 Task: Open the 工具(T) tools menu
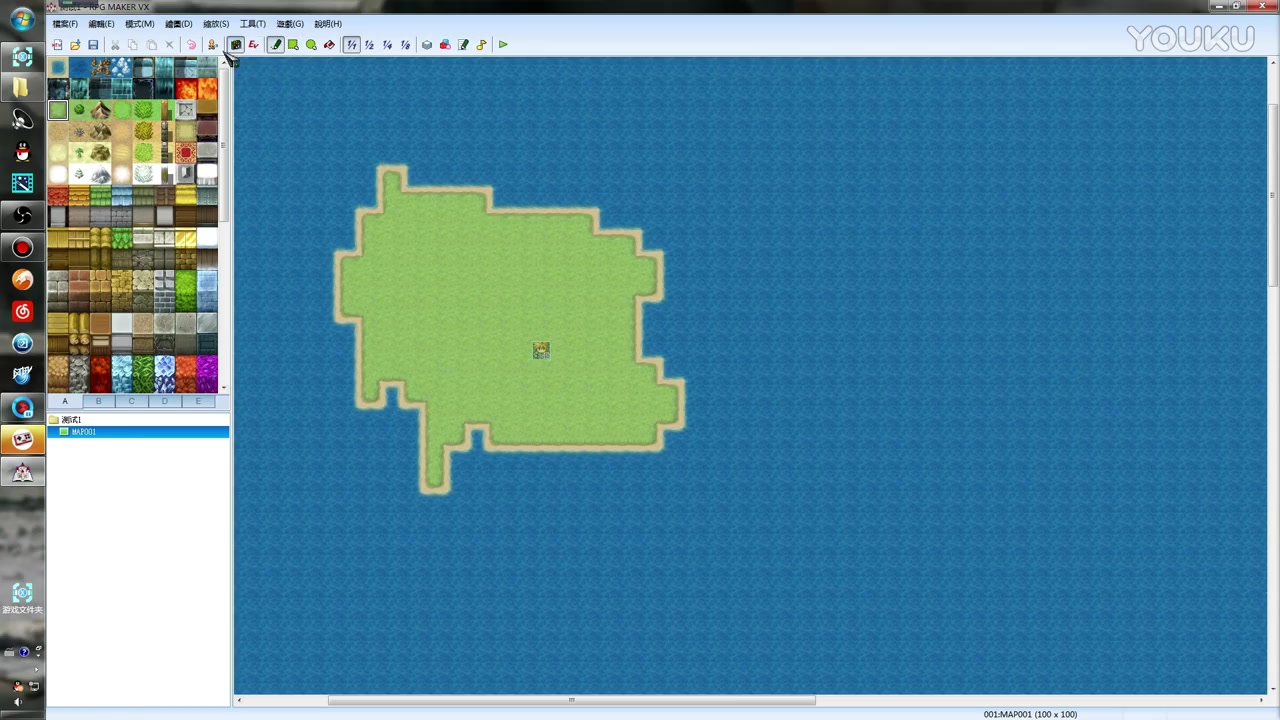coord(252,24)
